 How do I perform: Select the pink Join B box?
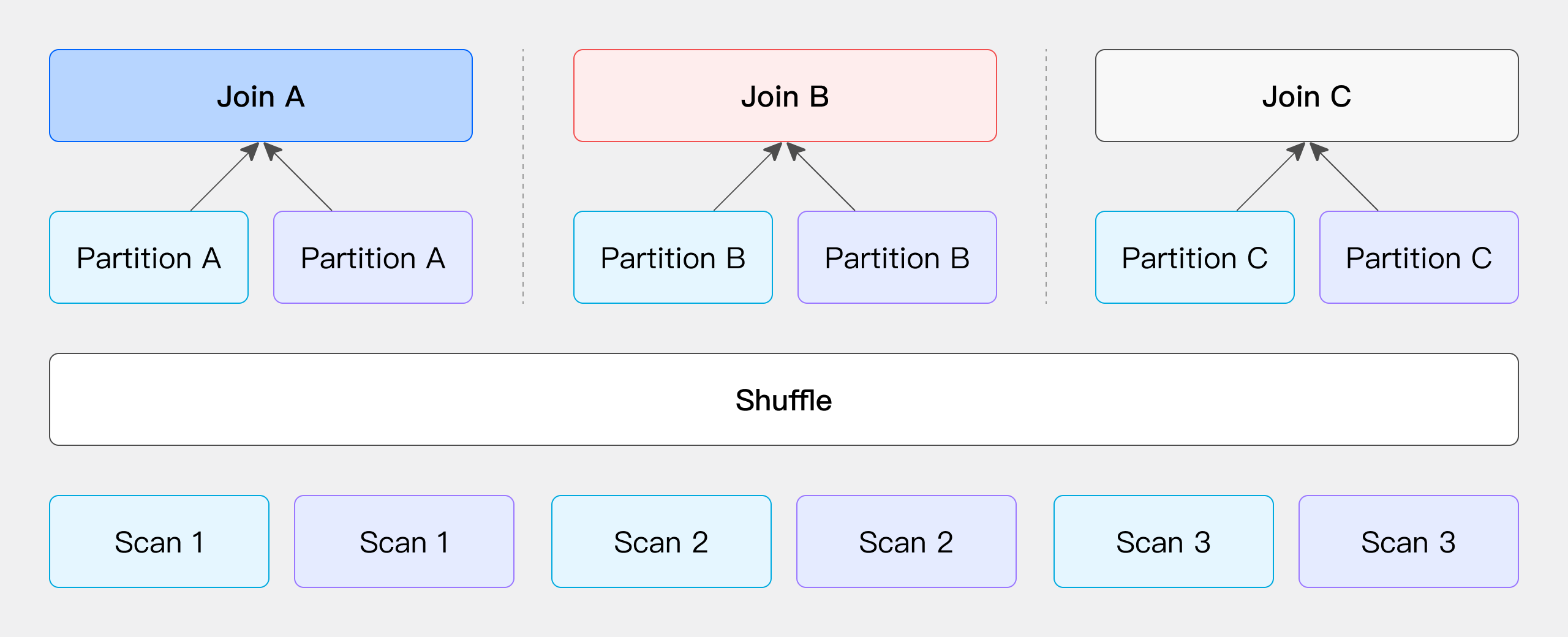pyautogui.click(x=785, y=96)
